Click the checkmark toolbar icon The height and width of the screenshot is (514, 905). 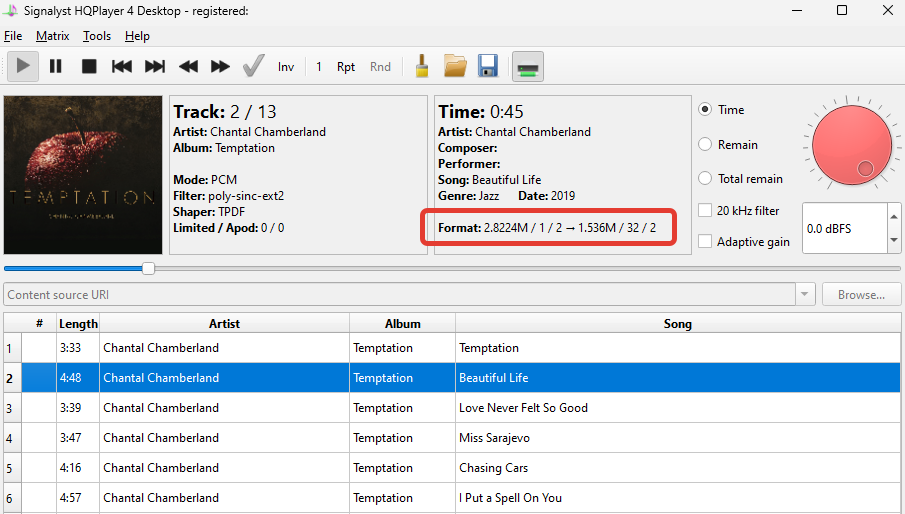(253, 66)
